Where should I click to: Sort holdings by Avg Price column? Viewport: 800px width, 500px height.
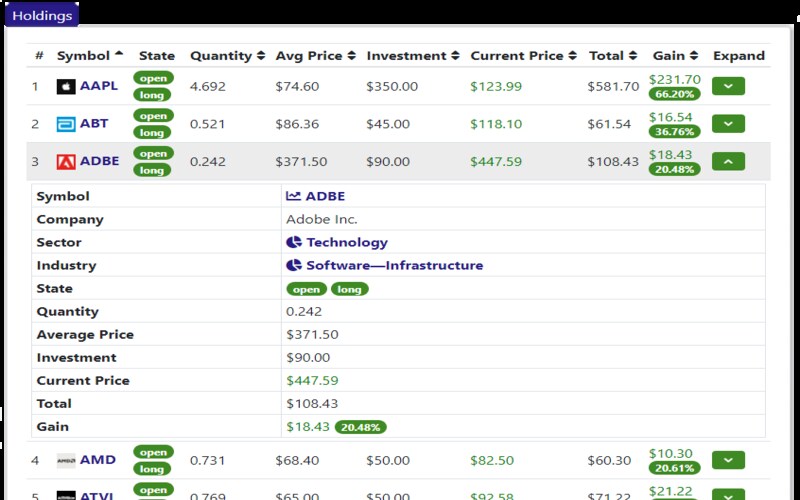pos(315,56)
